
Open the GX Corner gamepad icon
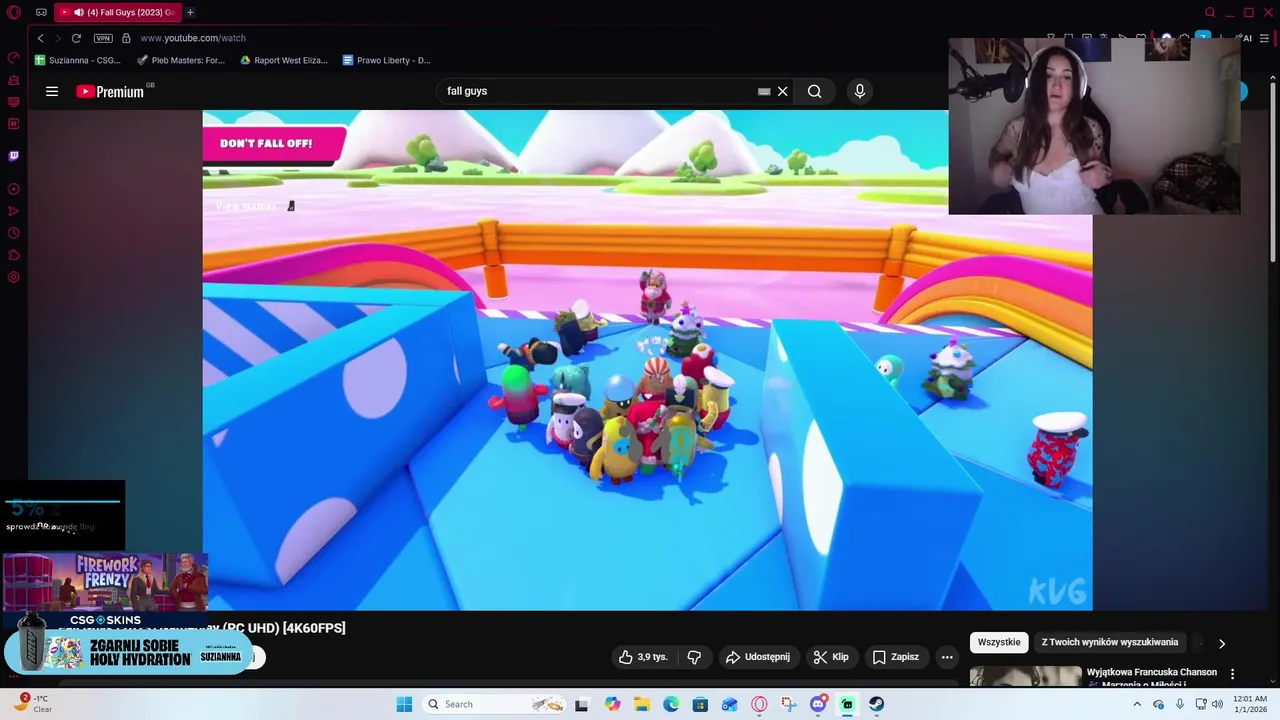pos(41,12)
